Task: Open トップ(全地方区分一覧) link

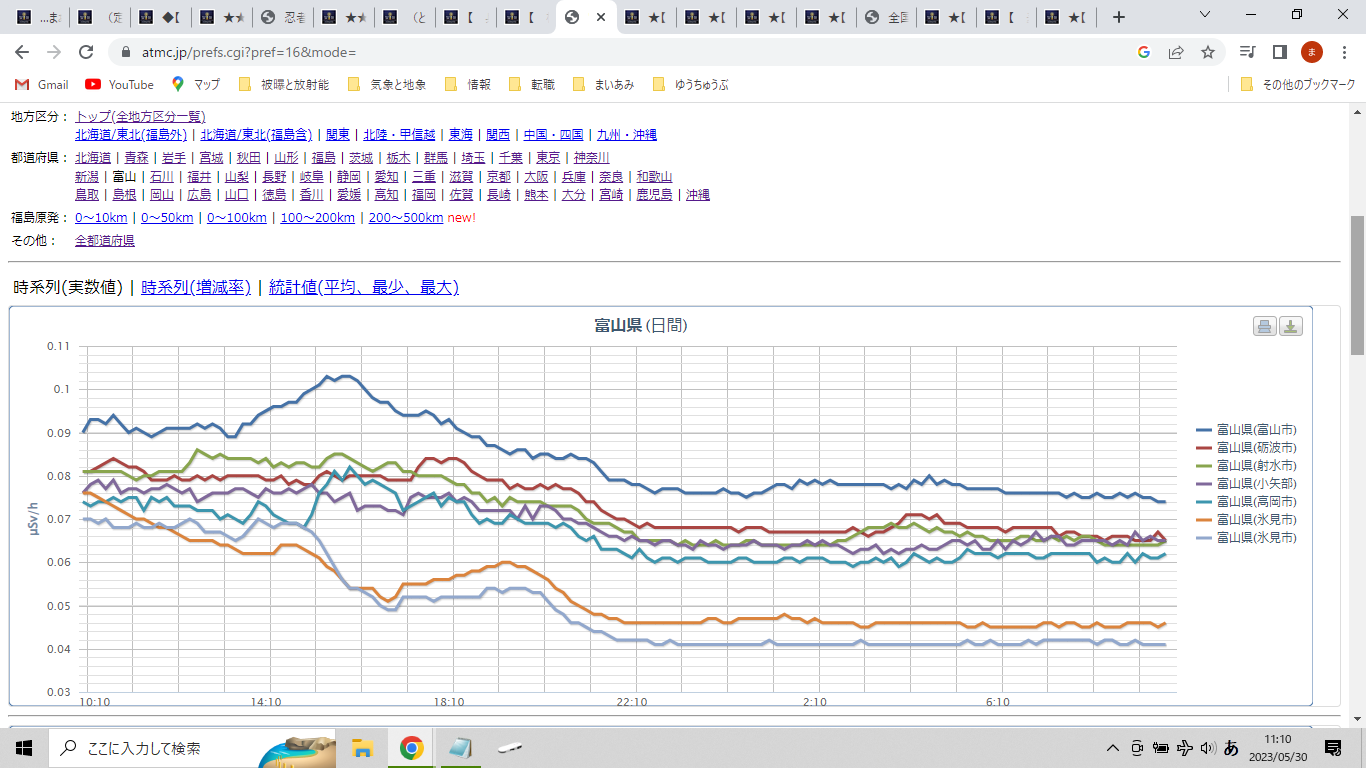Action: 140,117
